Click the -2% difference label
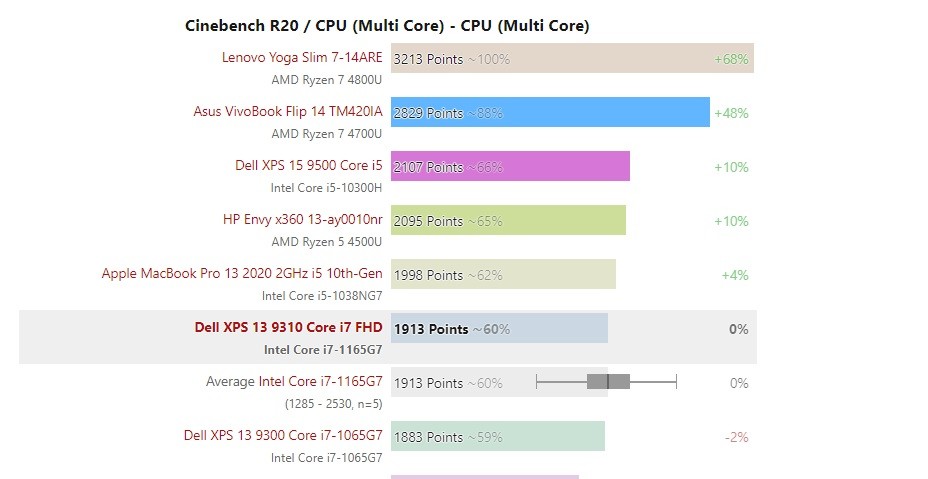The height and width of the screenshot is (479, 928). tap(736, 438)
